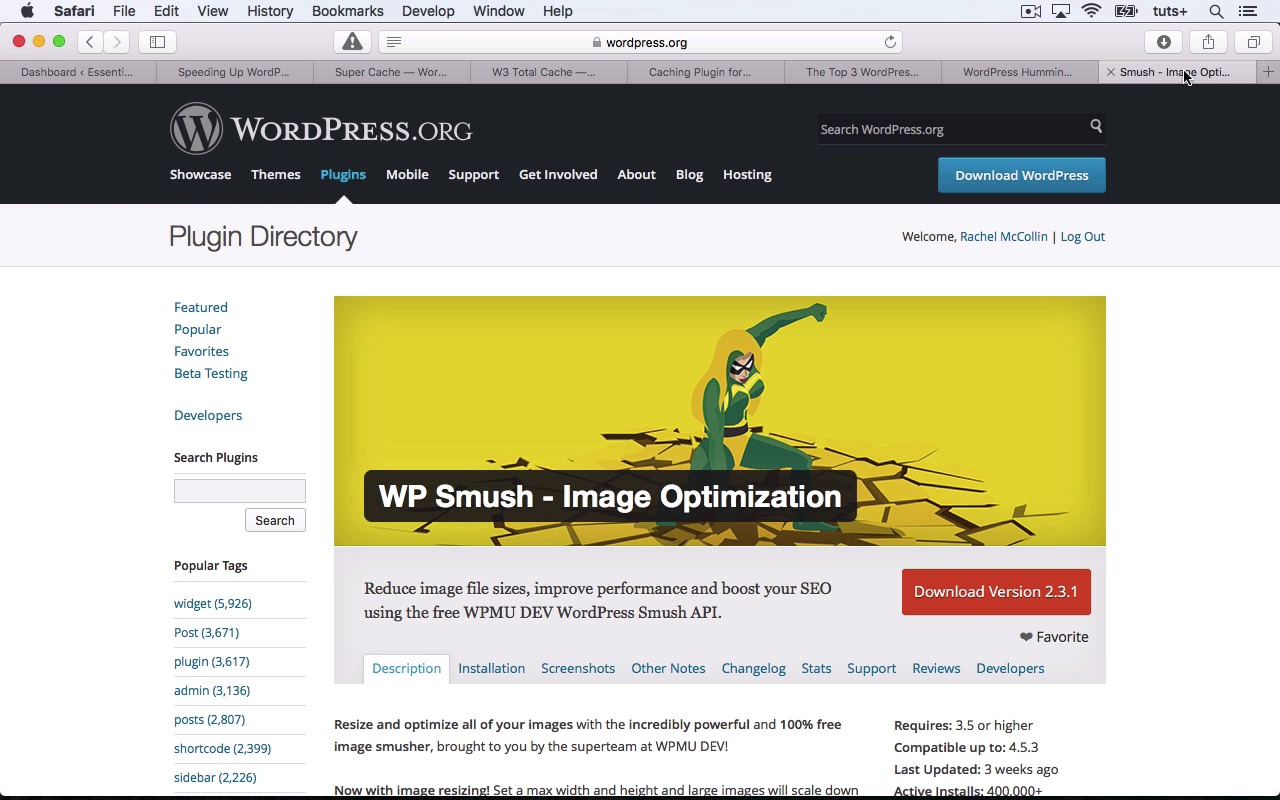Click the warning triangle toolbar icon

352,42
